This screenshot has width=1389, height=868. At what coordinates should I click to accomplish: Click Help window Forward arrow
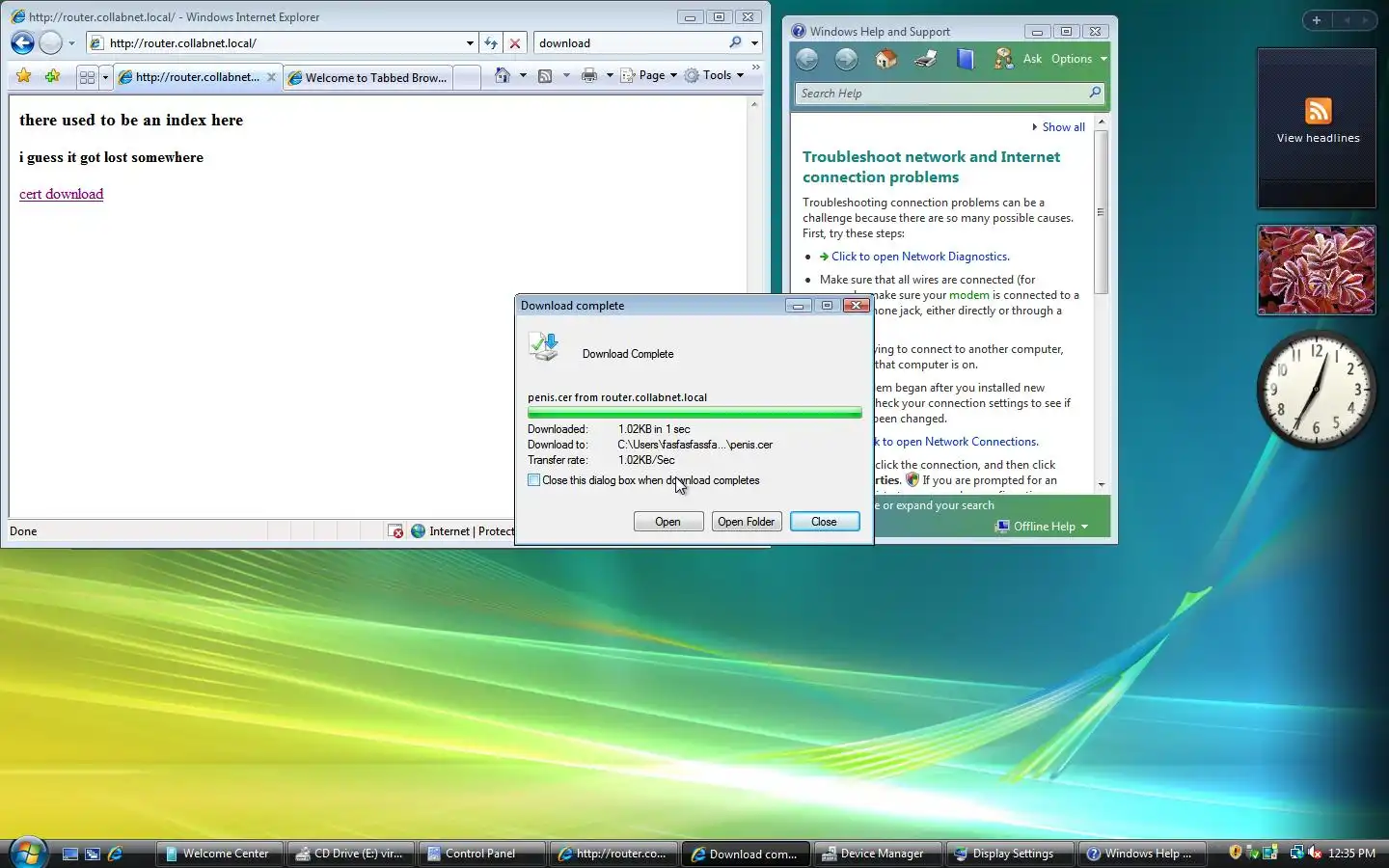(846, 59)
